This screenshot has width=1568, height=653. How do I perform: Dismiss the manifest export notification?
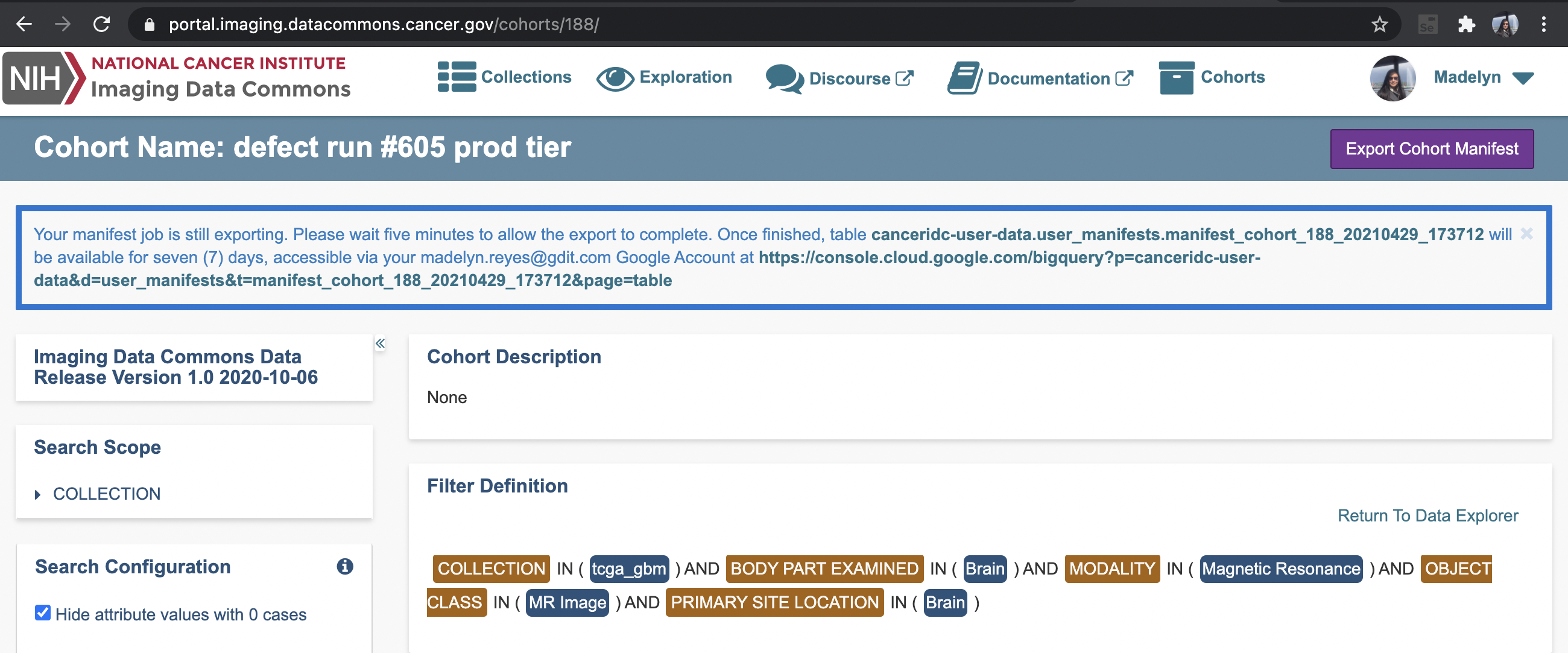click(x=1526, y=234)
